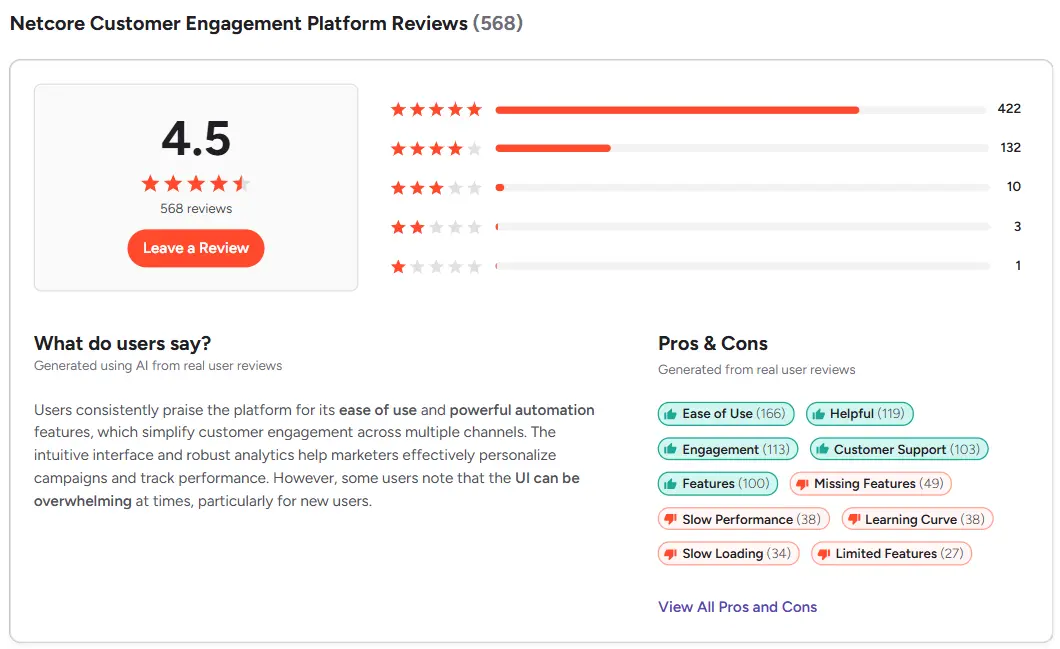Screen dimensions: 1060x649
Task: Click thumbs-up icon on Engagement tag
Action: coord(671,449)
